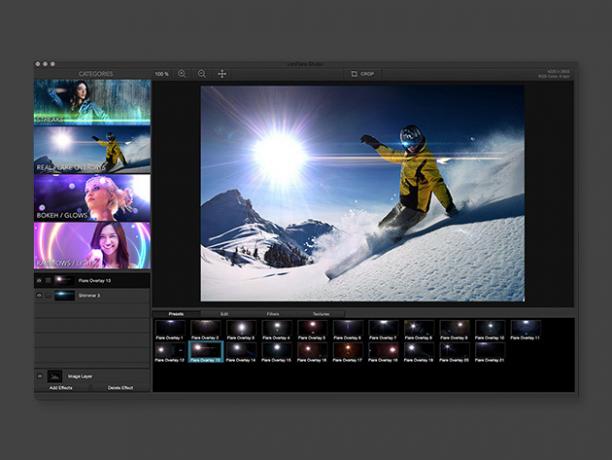Click the Shimmer 3 layer thumbnail
The image size is (612, 460).
[x=64, y=295]
